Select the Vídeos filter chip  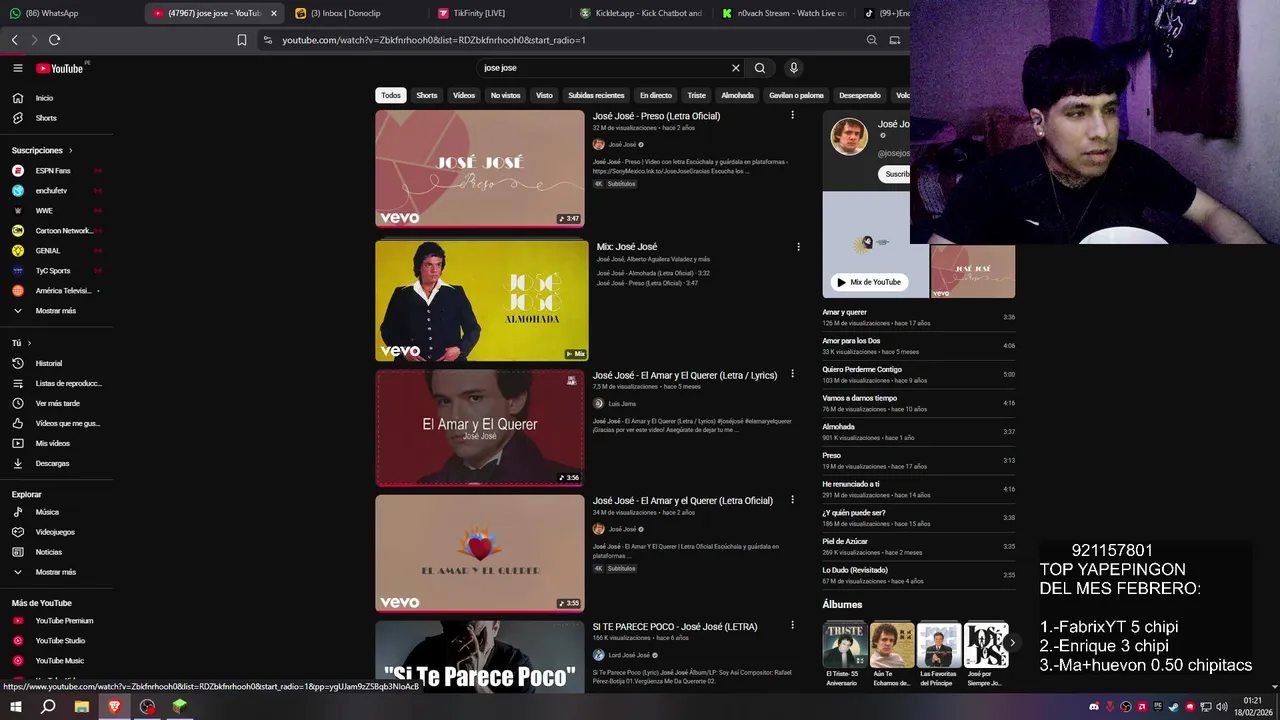coord(464,95)
